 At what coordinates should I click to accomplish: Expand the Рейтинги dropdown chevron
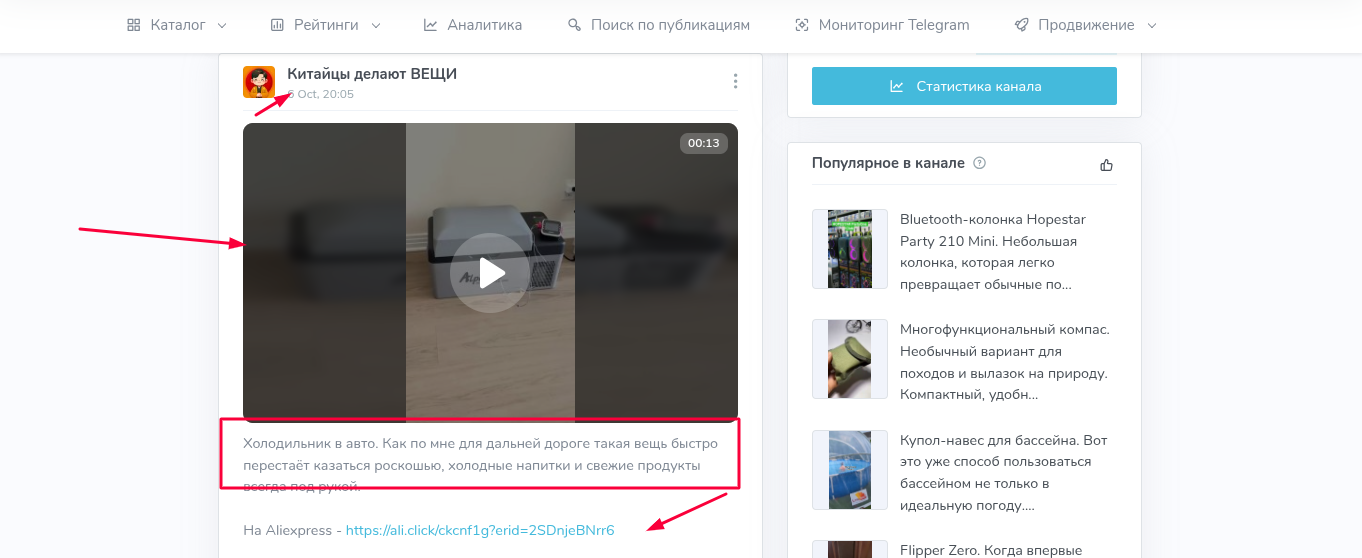coord(375,25)
